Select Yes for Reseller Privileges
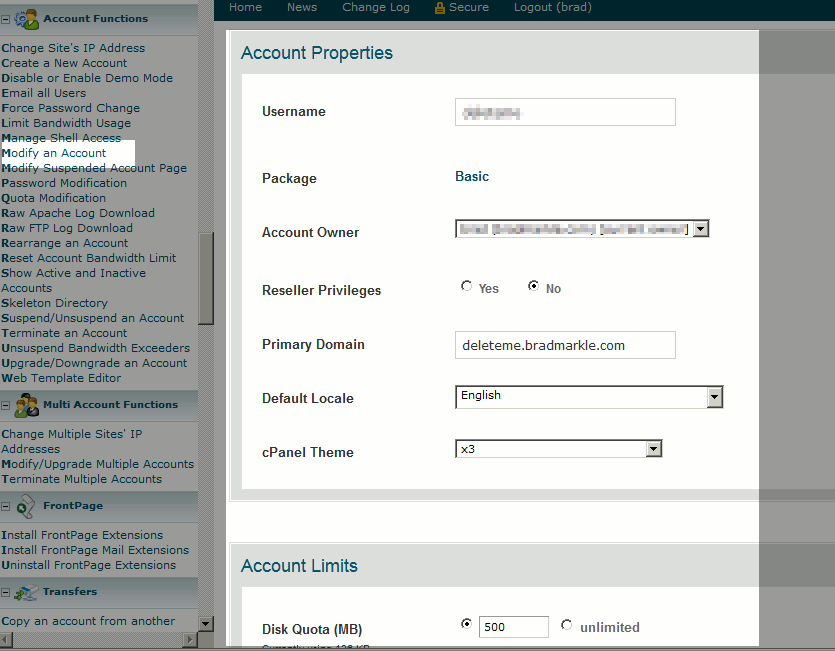This screenshot has width=835, height=651. point(466,287)
